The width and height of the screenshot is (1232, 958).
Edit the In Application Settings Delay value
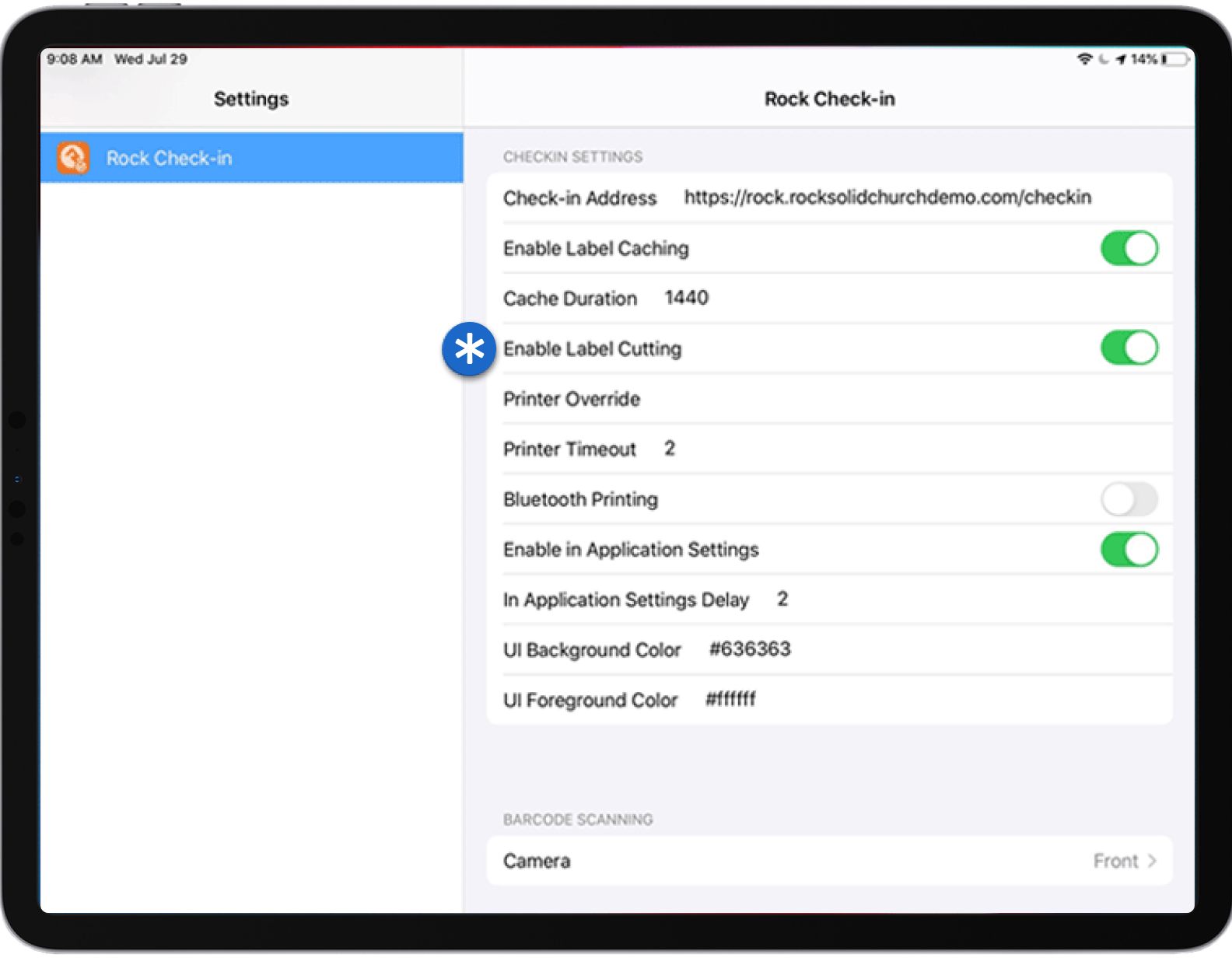[782, 600]
